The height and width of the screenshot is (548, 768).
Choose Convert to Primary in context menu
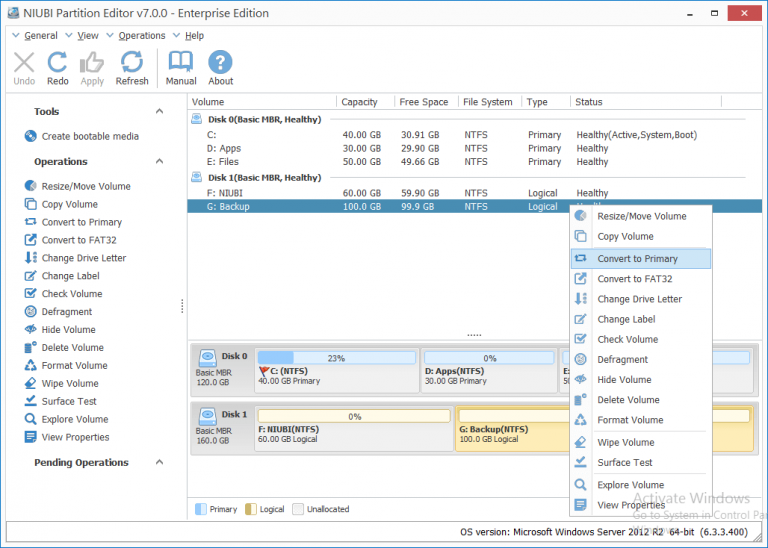coord(641,259)
